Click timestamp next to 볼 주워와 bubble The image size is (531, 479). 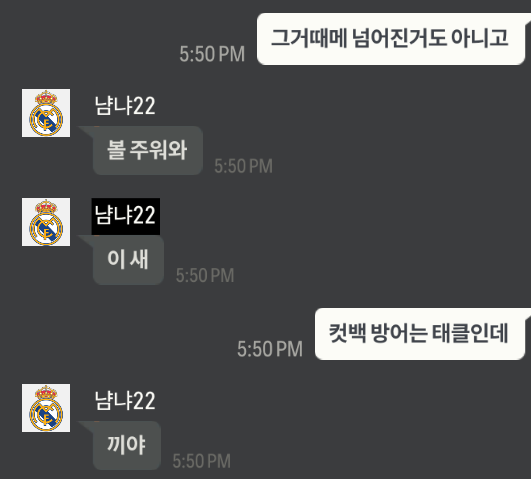click(243, 166)
